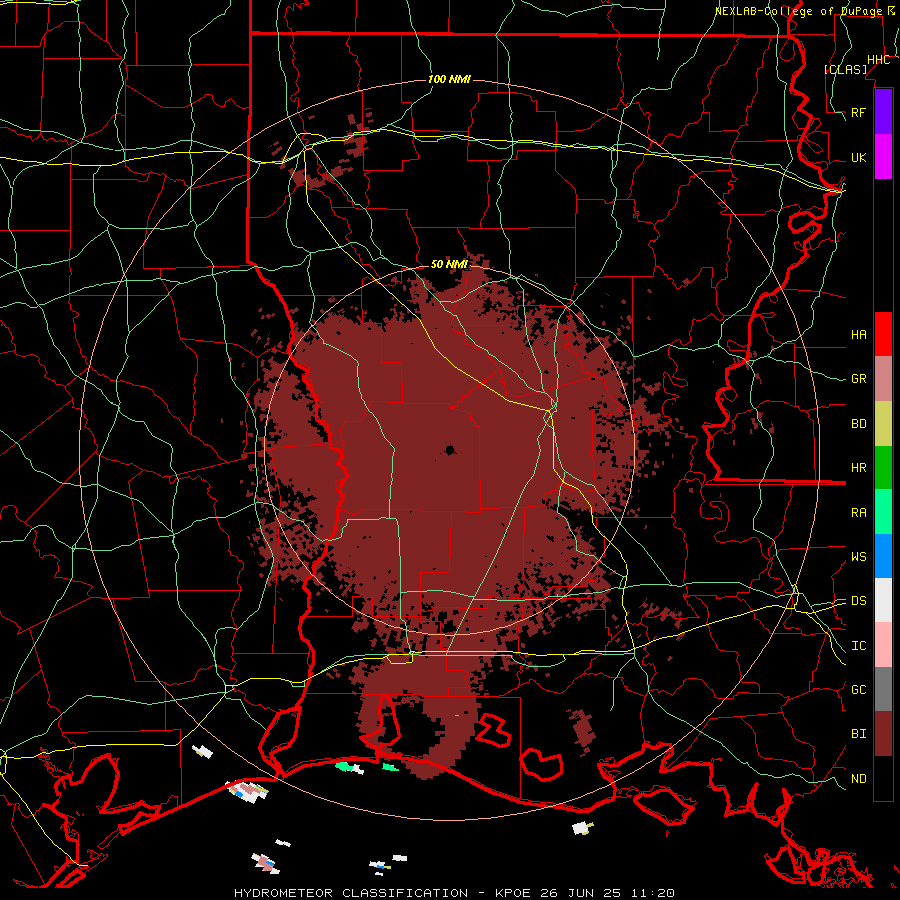Click the '100 NMI' range ring label
This screenshot has height=900, width=900.
[449, 79]
